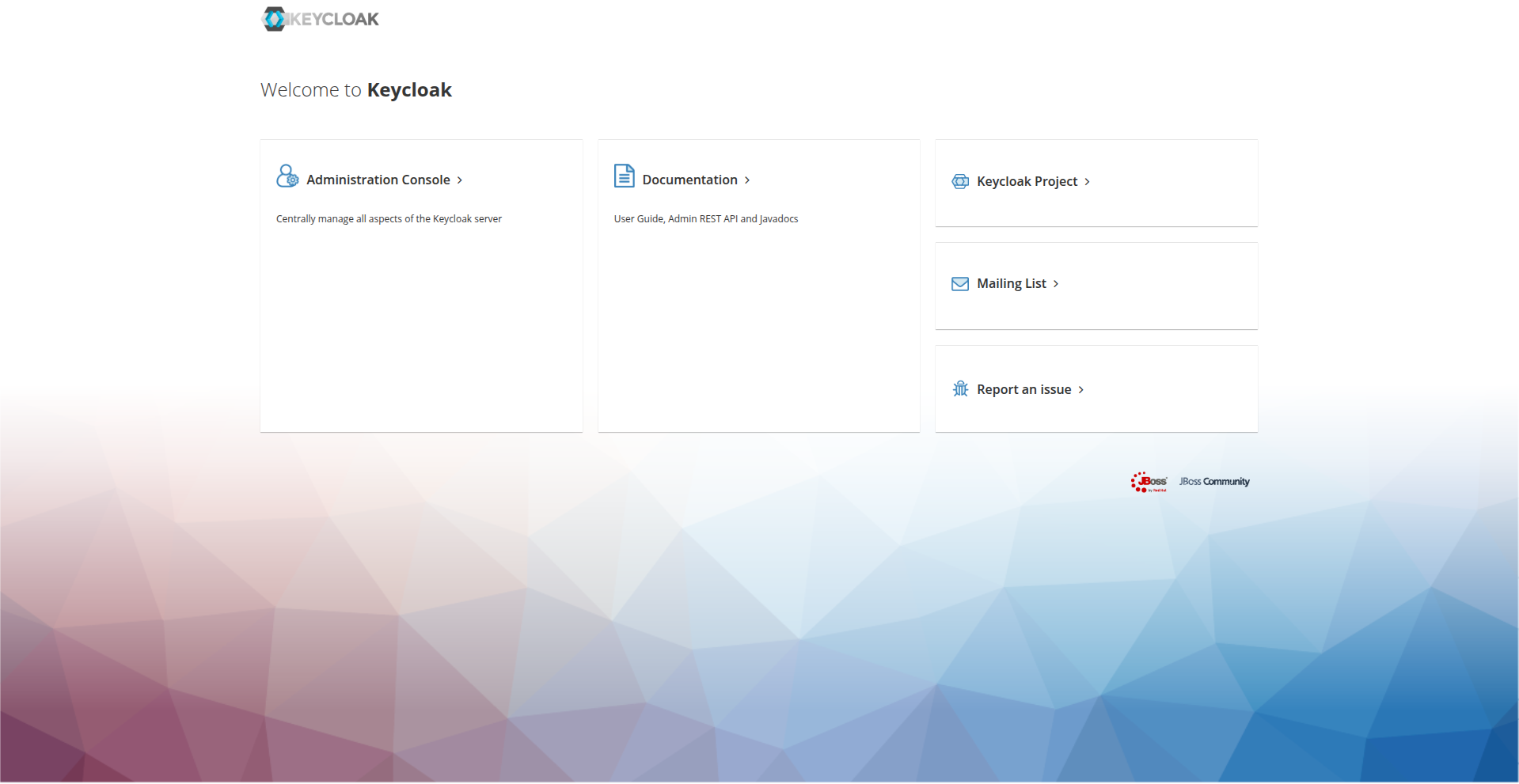The width and height of the screenshot is (1519, 784).
Task: Click the Administration Console user-gear icon
Action: (x=287, y=176)
